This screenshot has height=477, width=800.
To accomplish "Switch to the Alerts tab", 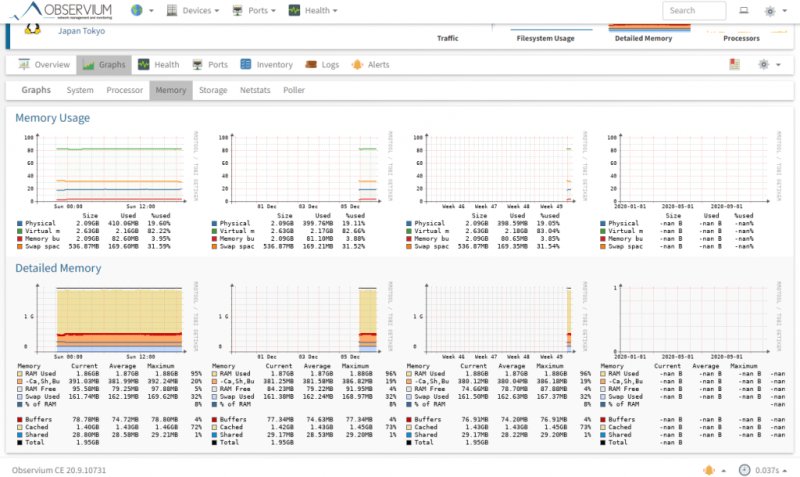I will pyautogui.click(x=370, y=65).
